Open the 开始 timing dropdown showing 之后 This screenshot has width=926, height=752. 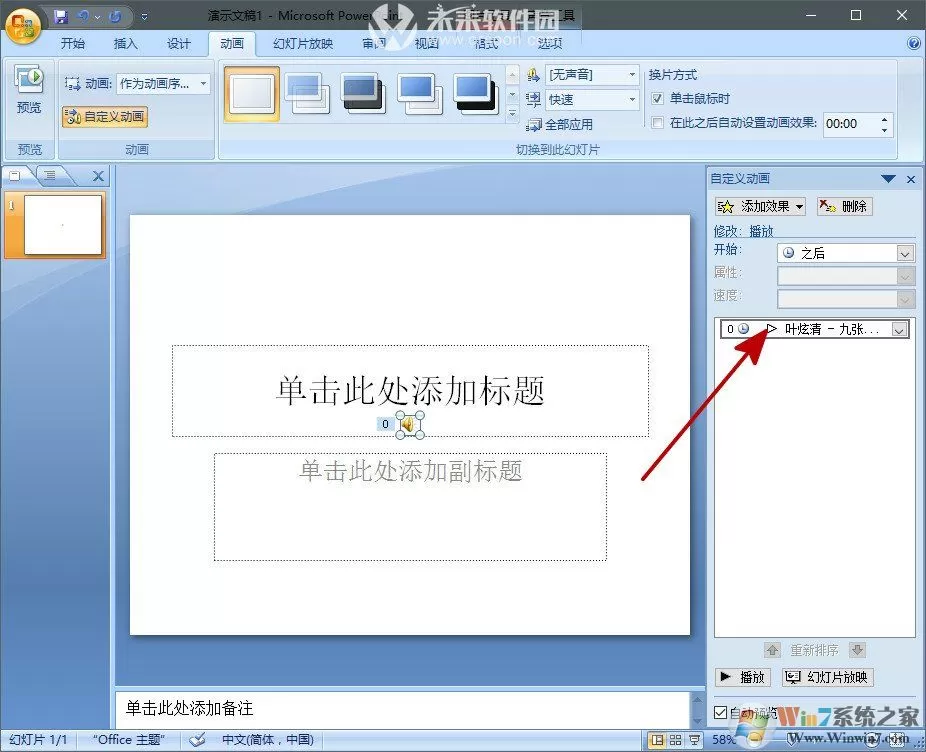(846, 253)
